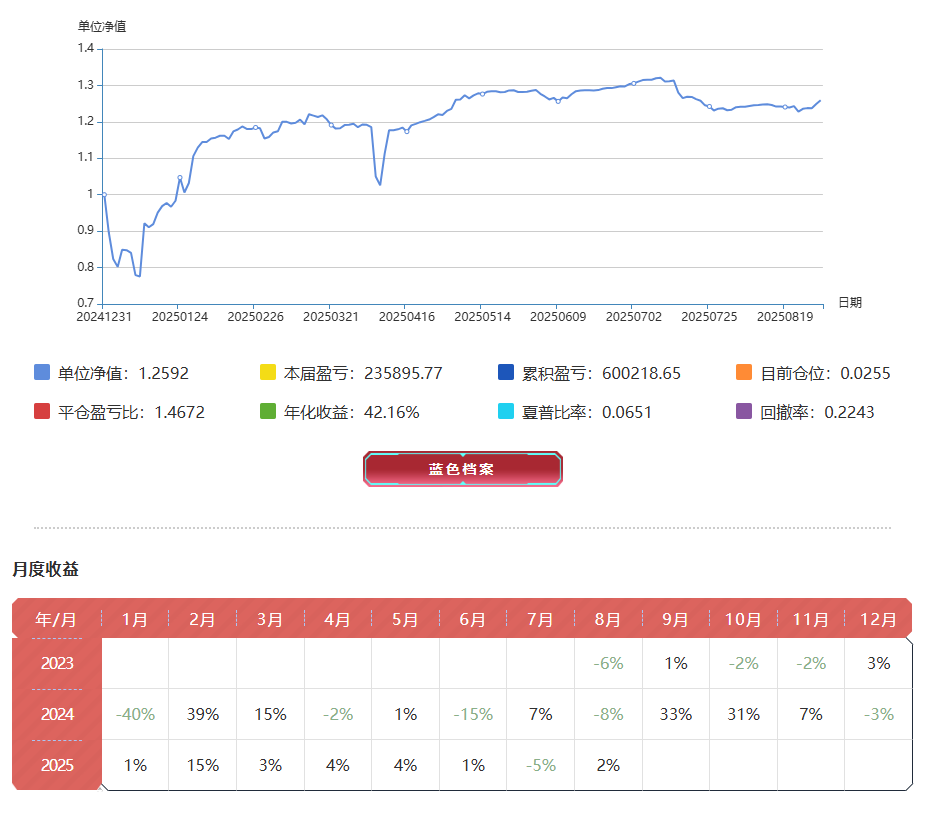
Task: Click the green 年化收益 legend swatch
Action: tap(268, 411)
